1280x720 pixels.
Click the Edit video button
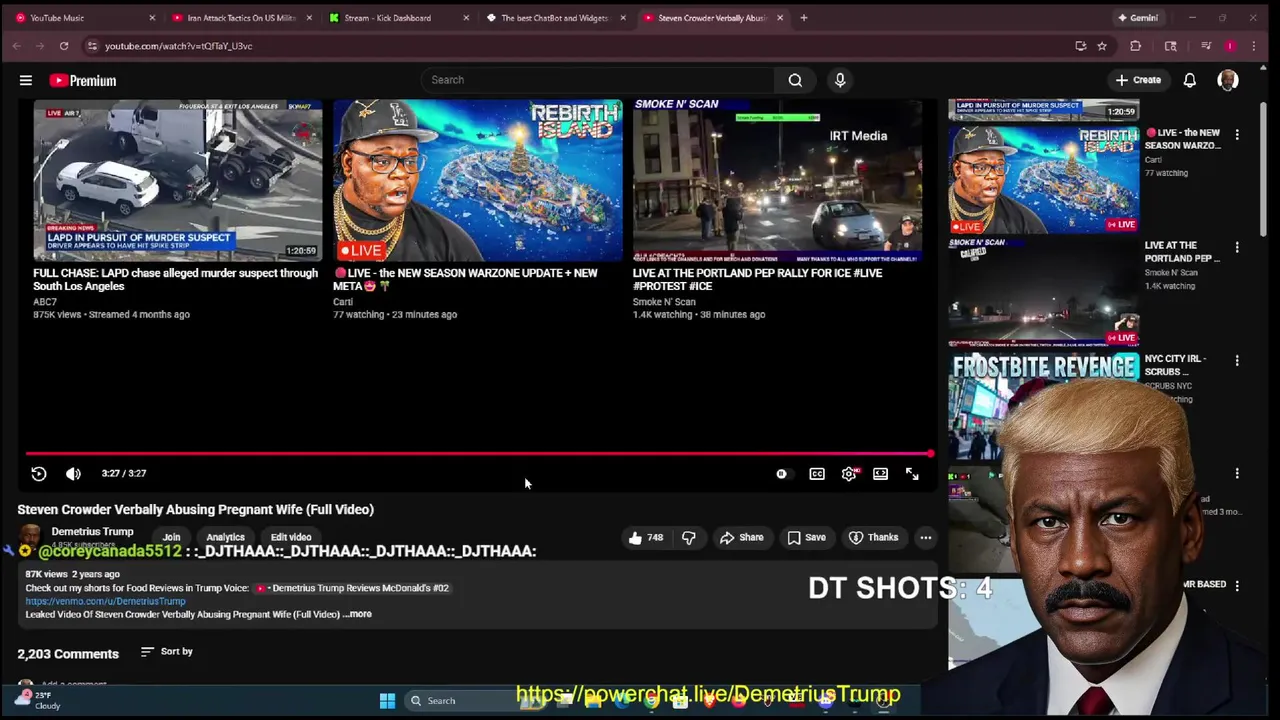(x=291, y=537)
